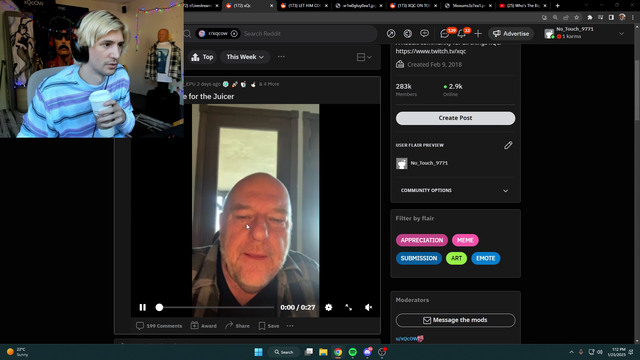Open the Reddit Talk speech bubble icon
This screenshot has width=640, height=360.
point(424,33)
